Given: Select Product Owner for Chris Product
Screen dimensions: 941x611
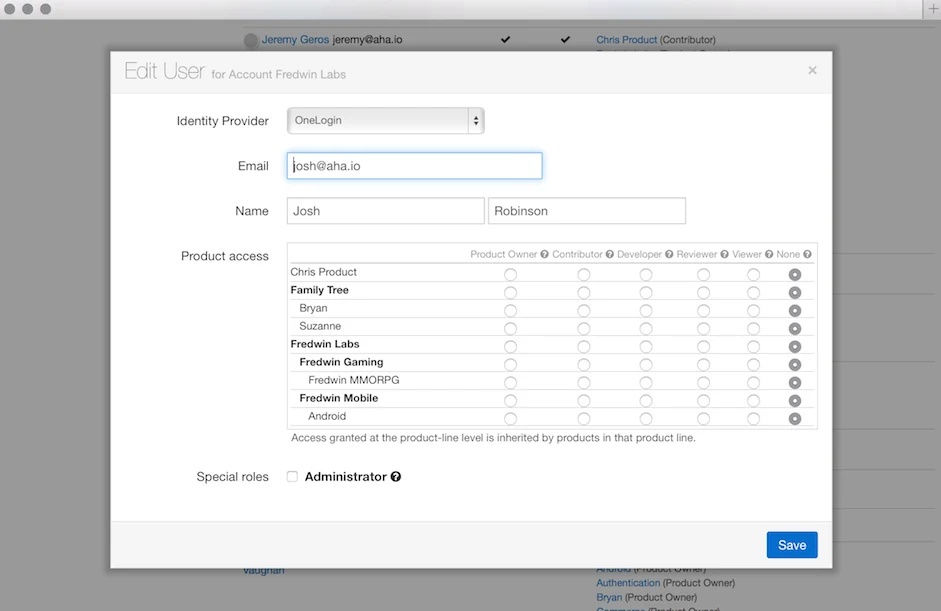Looking at the screenshot, I should tap(510, 274).
